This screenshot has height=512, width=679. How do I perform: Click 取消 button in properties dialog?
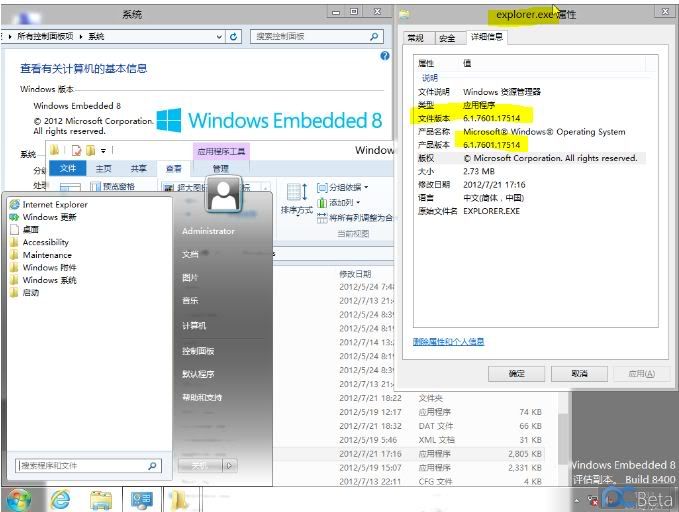[579, 373]
